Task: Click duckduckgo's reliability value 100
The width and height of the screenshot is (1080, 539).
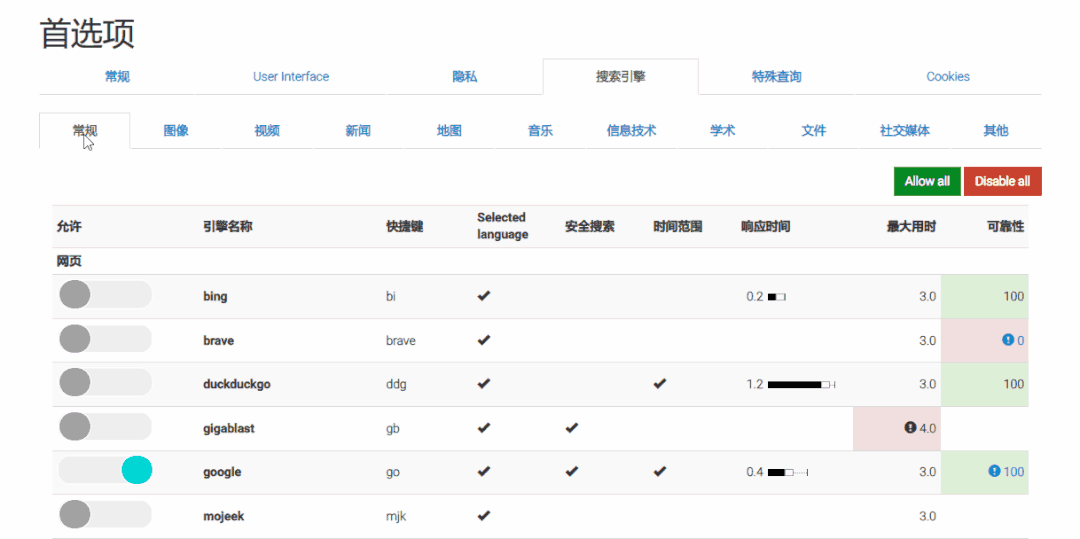Action: (x=1013, y=383)
